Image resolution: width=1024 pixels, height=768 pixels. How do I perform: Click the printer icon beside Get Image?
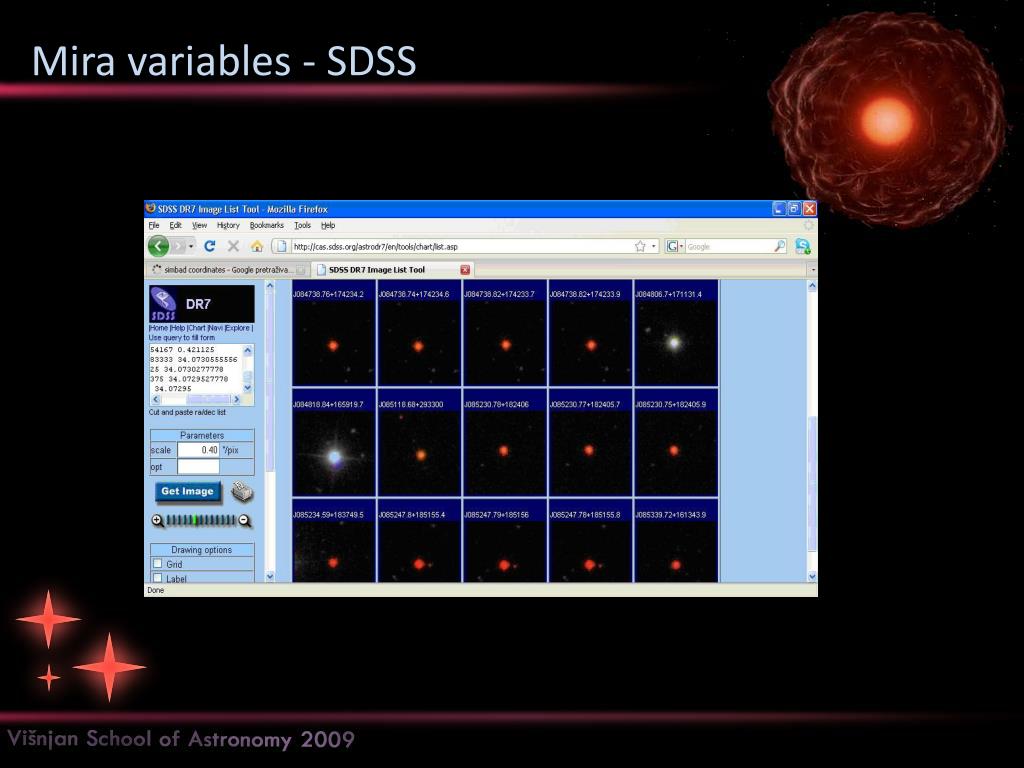[242, 492]
